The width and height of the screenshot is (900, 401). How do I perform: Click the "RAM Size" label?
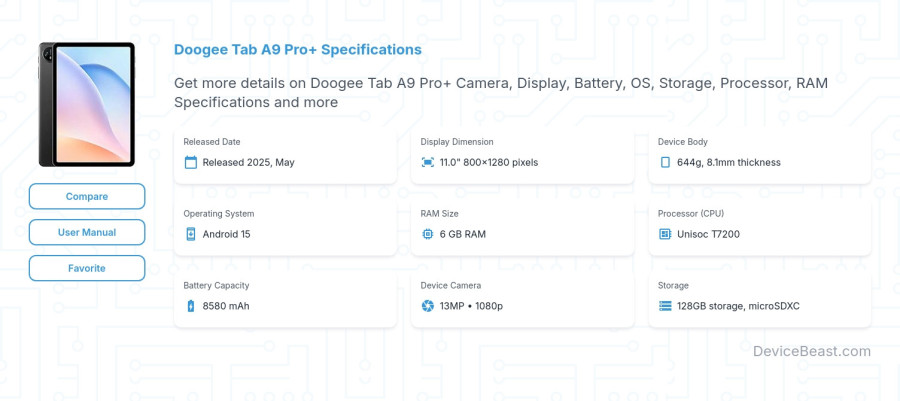(x=440, y=213)
